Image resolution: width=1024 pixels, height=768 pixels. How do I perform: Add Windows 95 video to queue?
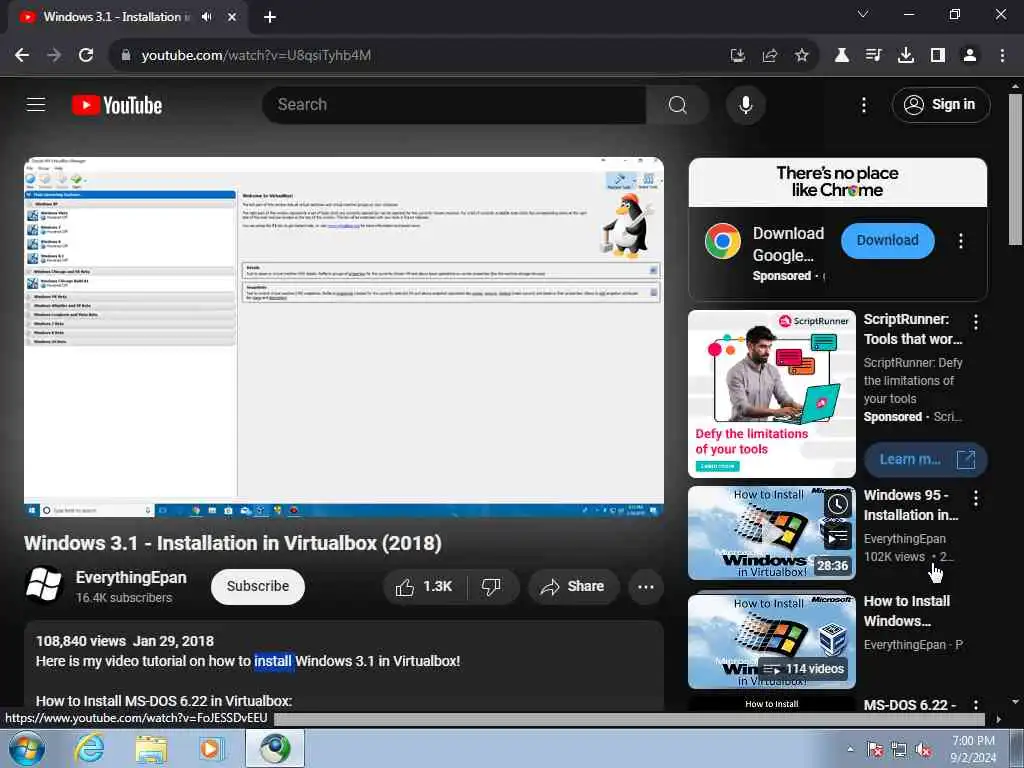tap(837, 537)
